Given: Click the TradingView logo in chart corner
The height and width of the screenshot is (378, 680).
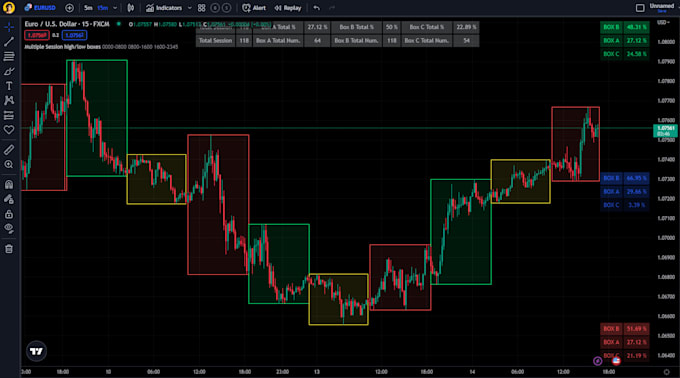Looking at the screenshot, I should point(36,351).
